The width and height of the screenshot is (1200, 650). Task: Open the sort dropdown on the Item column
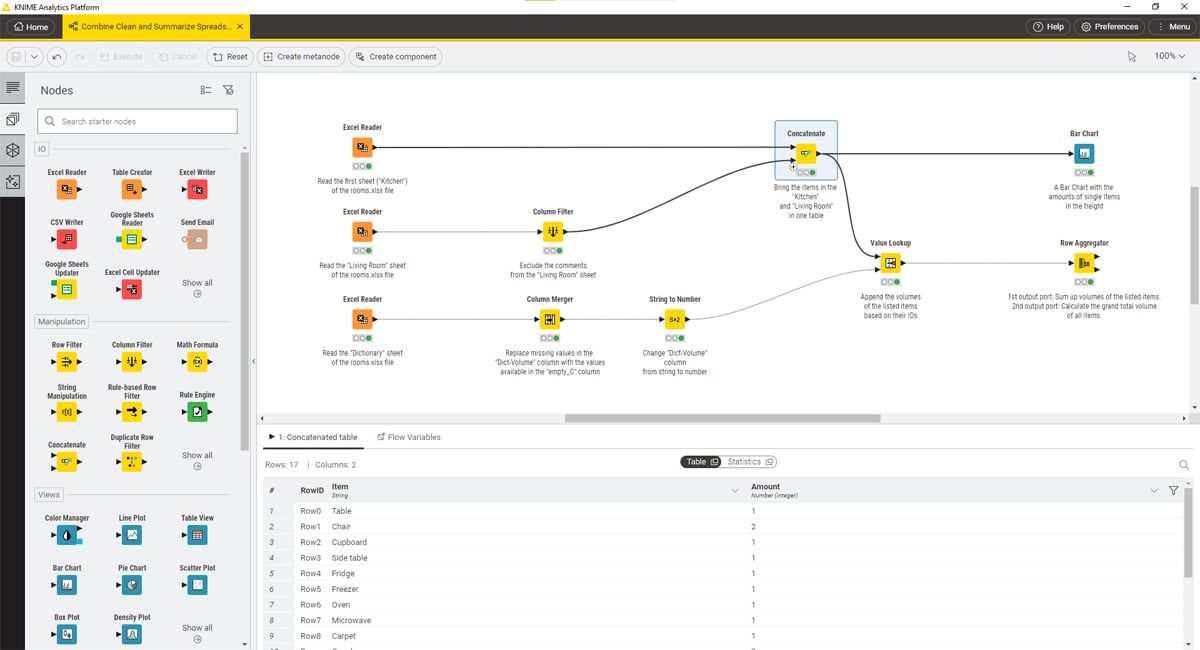(x=733, y=490)
